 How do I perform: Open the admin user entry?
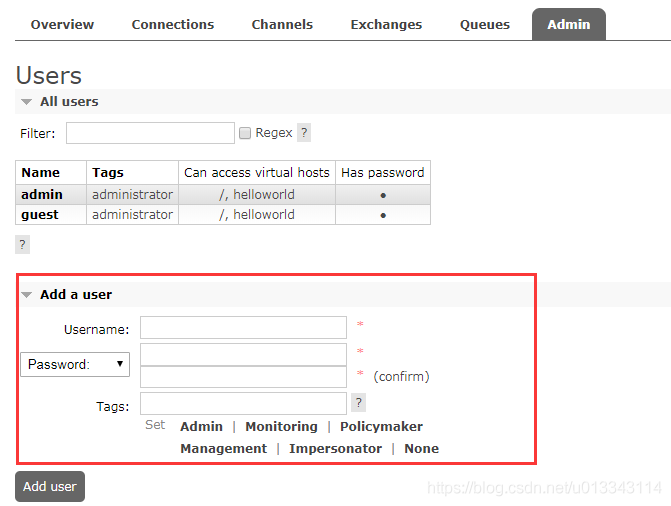click(x=42, y=195)
